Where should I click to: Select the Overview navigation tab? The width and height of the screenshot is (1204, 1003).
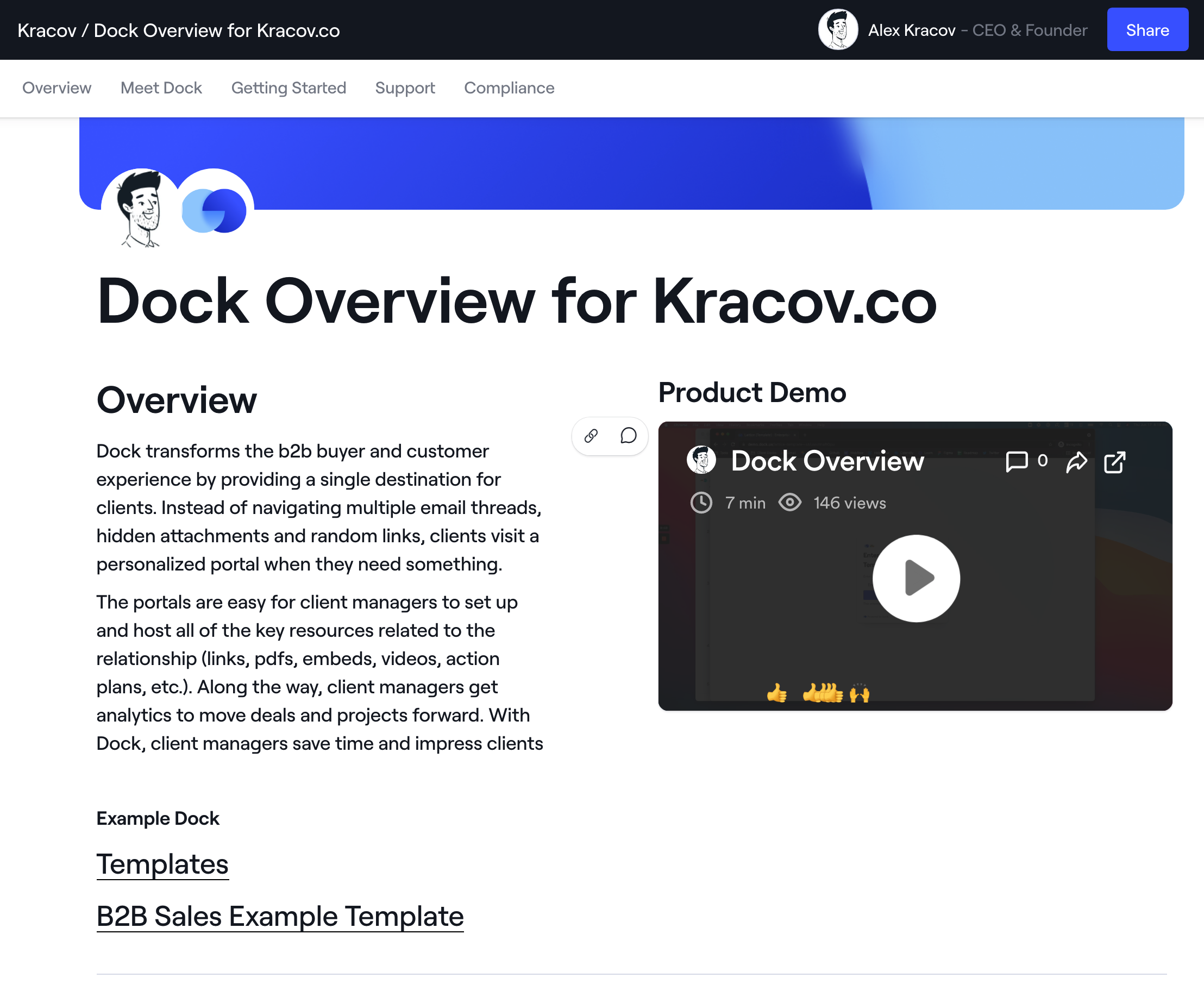[x=57, y=87]
